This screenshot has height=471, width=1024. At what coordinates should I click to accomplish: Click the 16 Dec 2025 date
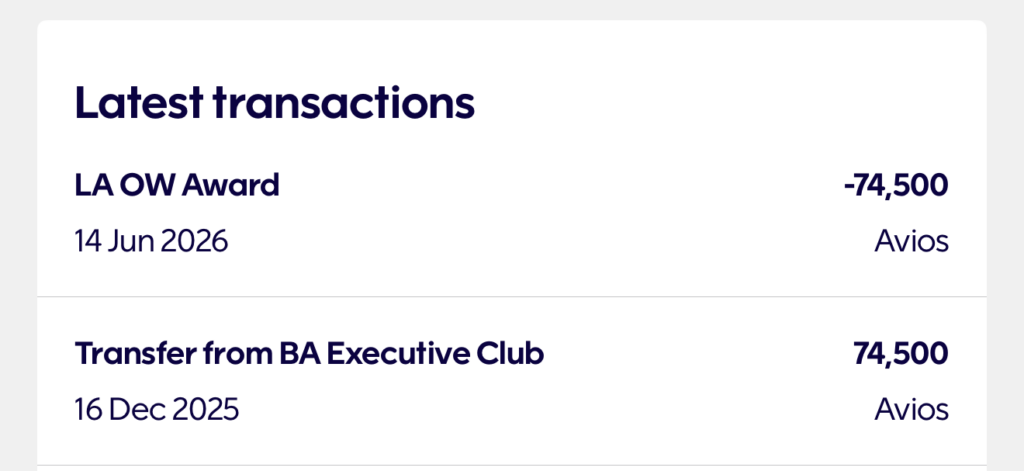point(157,409)
